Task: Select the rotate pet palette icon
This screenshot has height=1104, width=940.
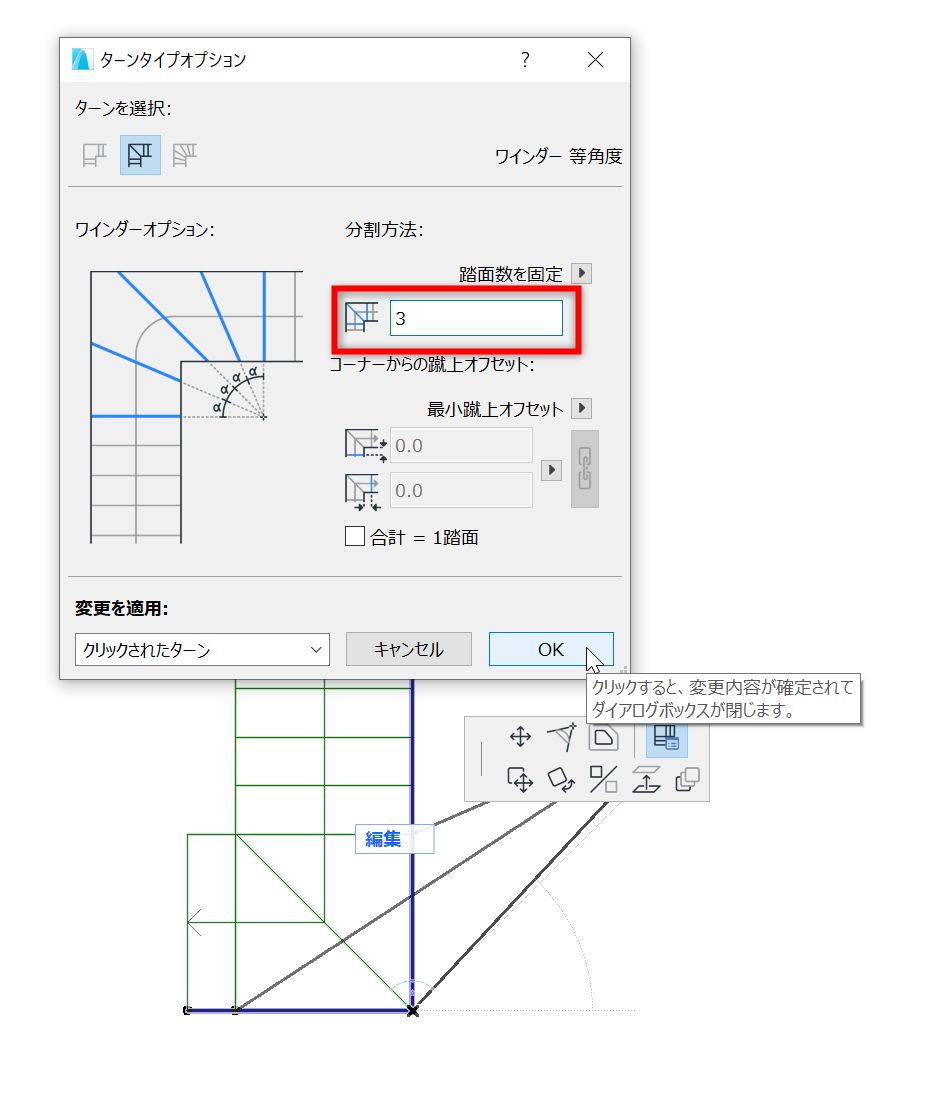Action: click(562, 780)
